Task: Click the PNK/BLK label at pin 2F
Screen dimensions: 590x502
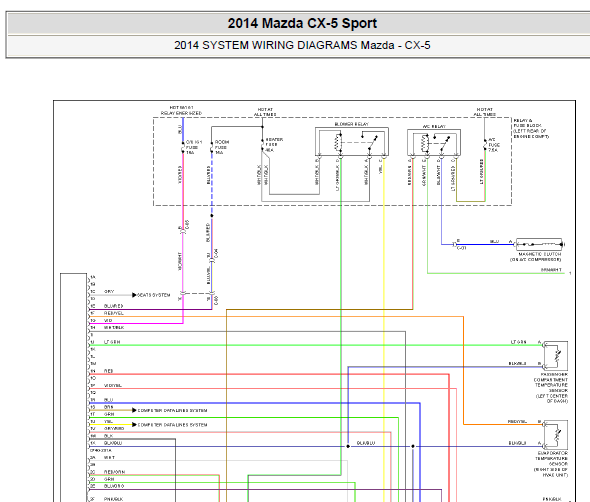Action: [x=114, y=499]
